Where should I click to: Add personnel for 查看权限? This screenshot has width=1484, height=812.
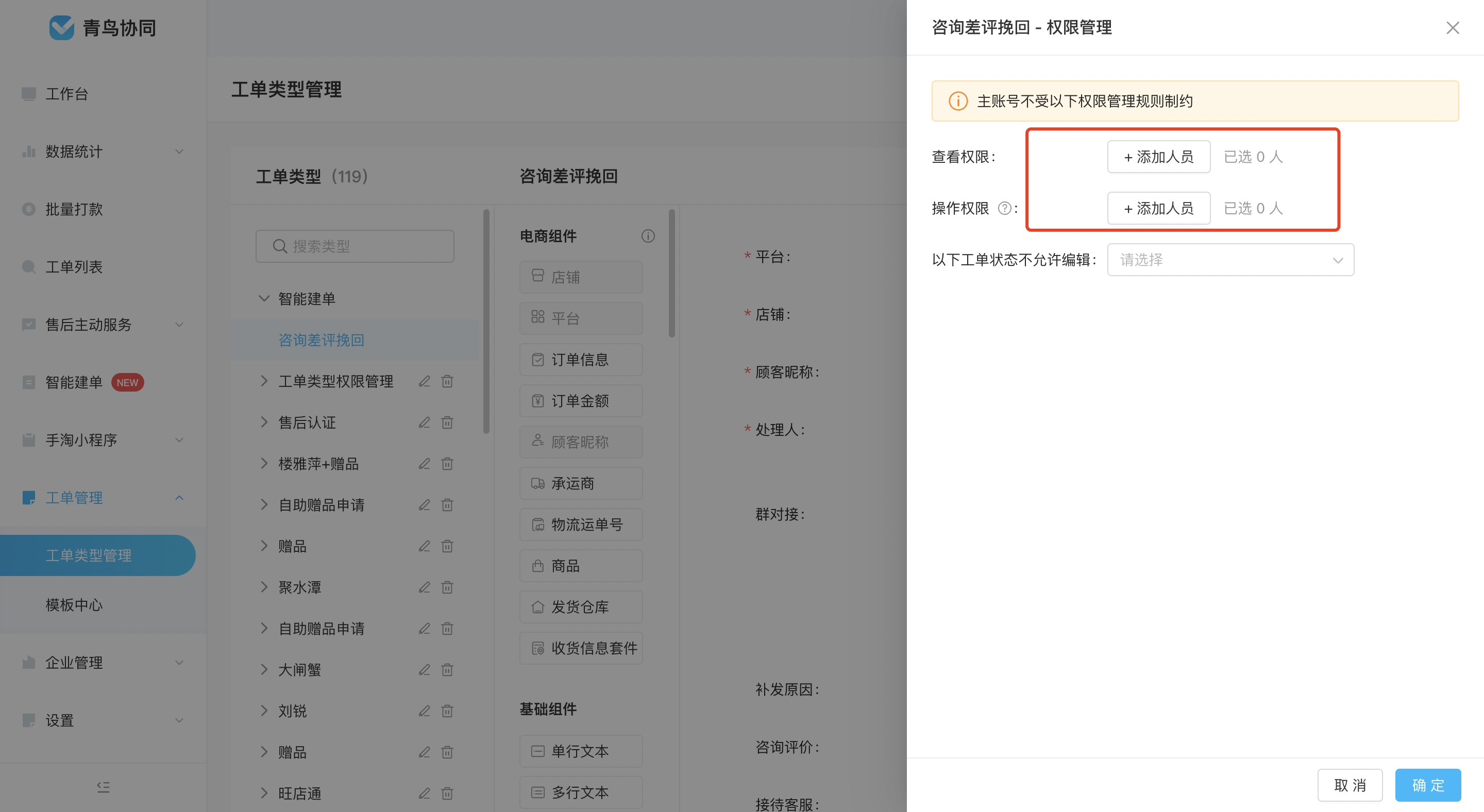[1158, 157]
